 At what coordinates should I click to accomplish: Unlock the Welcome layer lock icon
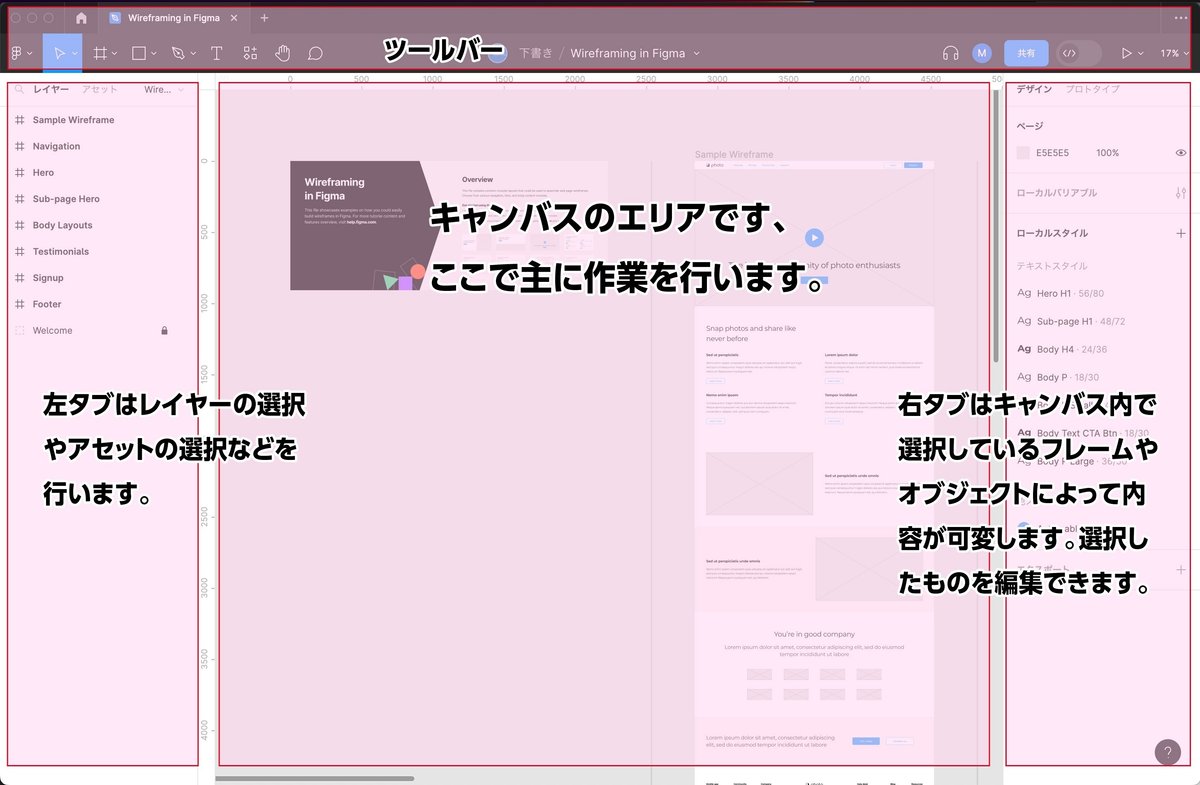165,330
